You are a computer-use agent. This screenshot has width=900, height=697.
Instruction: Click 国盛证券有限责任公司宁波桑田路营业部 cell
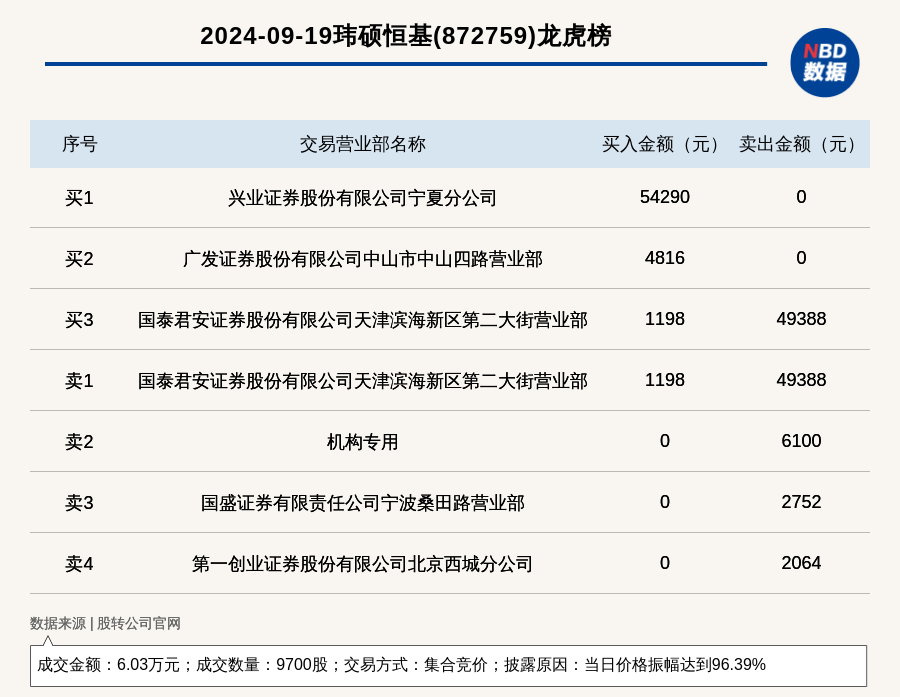[x=363, y=502]
